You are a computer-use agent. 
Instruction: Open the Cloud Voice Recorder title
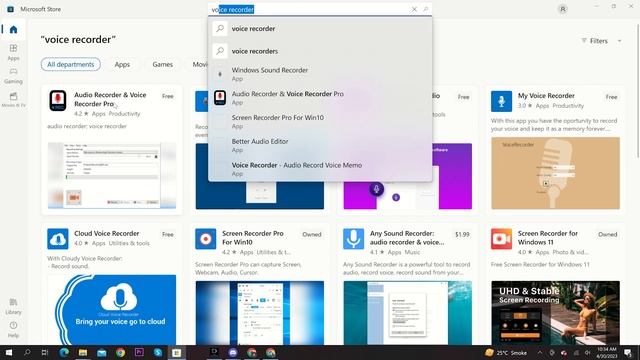(107, 233)
